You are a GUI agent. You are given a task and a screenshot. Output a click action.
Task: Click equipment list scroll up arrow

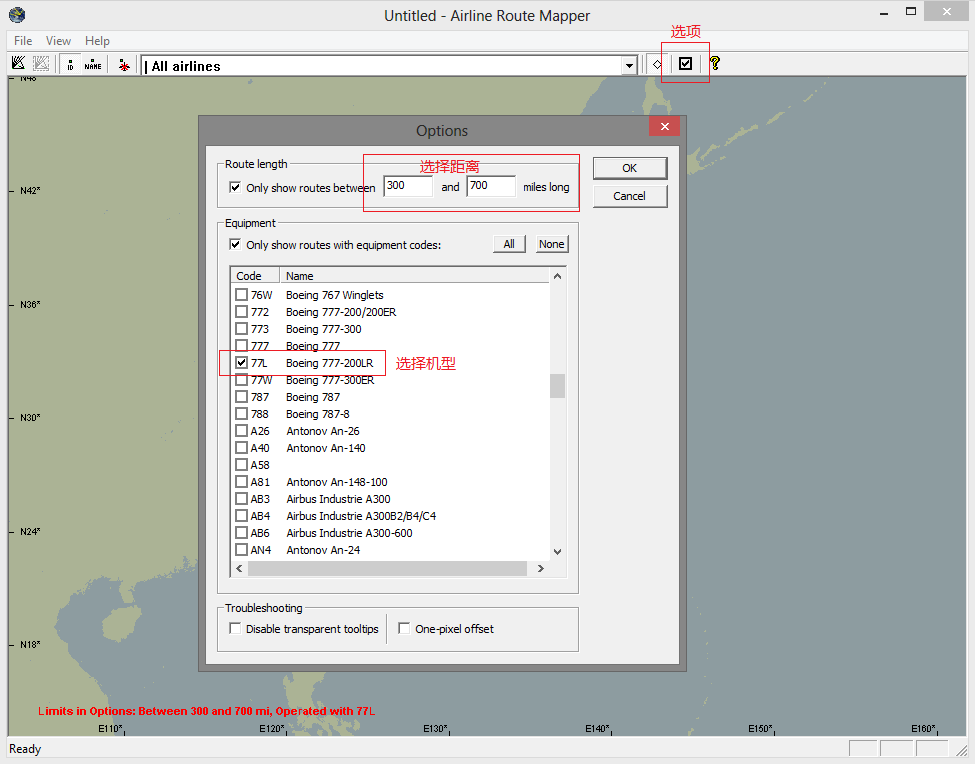[x=558, y=276]
